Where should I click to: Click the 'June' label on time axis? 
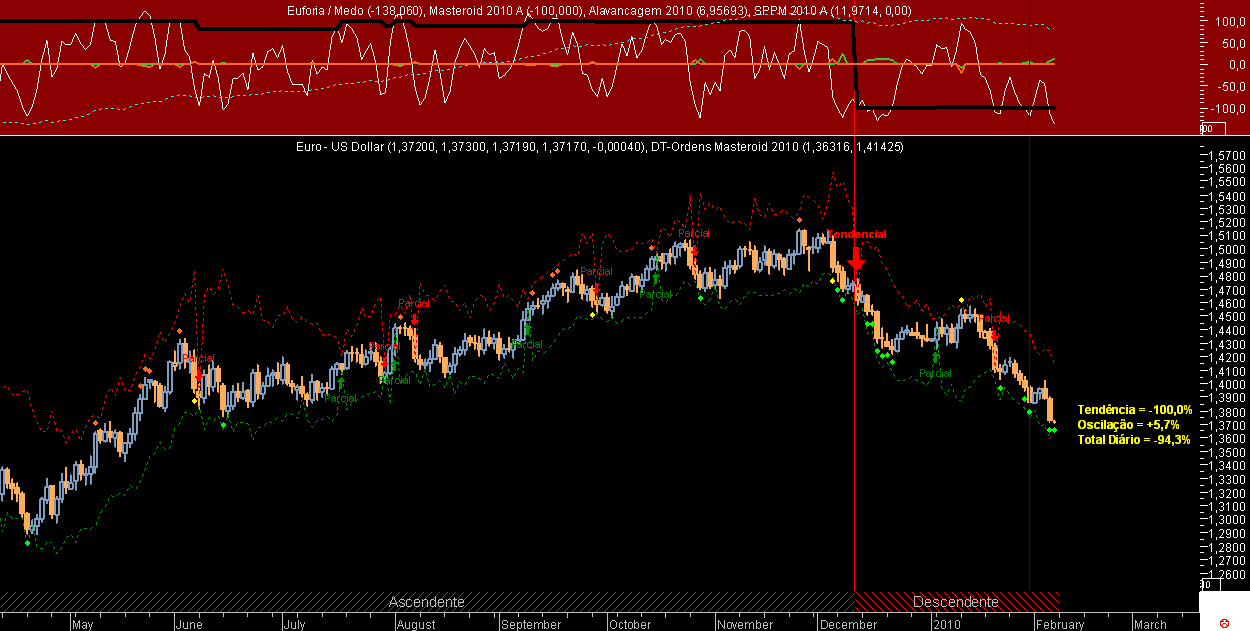point(188,624)
